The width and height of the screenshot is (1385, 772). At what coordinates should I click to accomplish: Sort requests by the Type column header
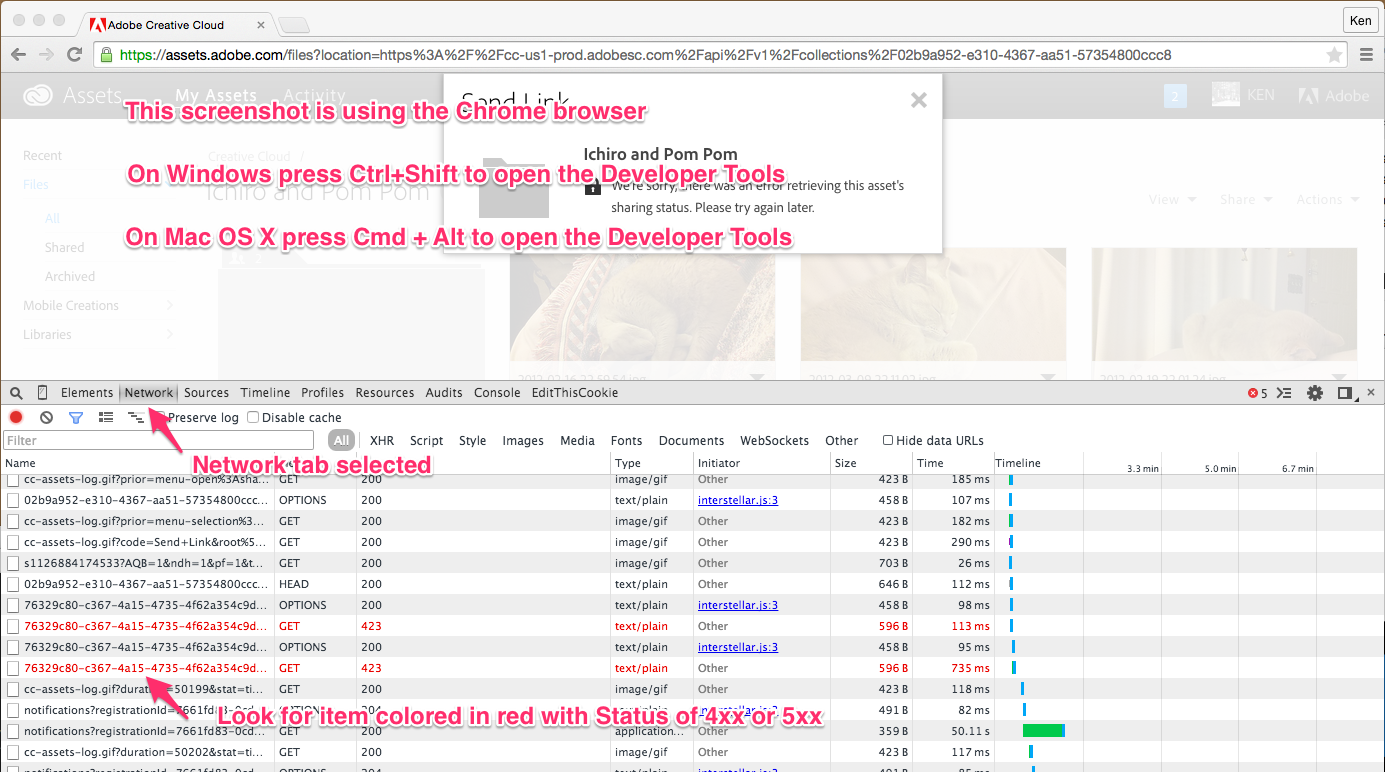[x=652, y=463]
